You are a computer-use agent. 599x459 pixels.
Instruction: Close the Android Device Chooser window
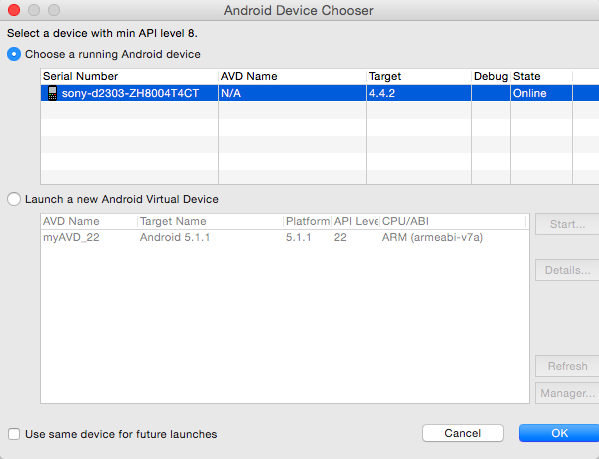(x=14, y=10)
